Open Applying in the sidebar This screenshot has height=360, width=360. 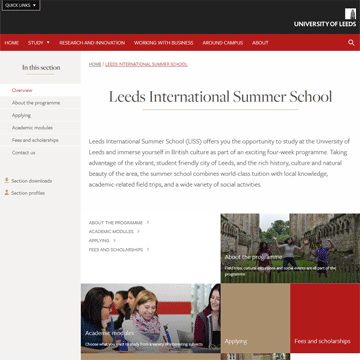pos(40,115)
